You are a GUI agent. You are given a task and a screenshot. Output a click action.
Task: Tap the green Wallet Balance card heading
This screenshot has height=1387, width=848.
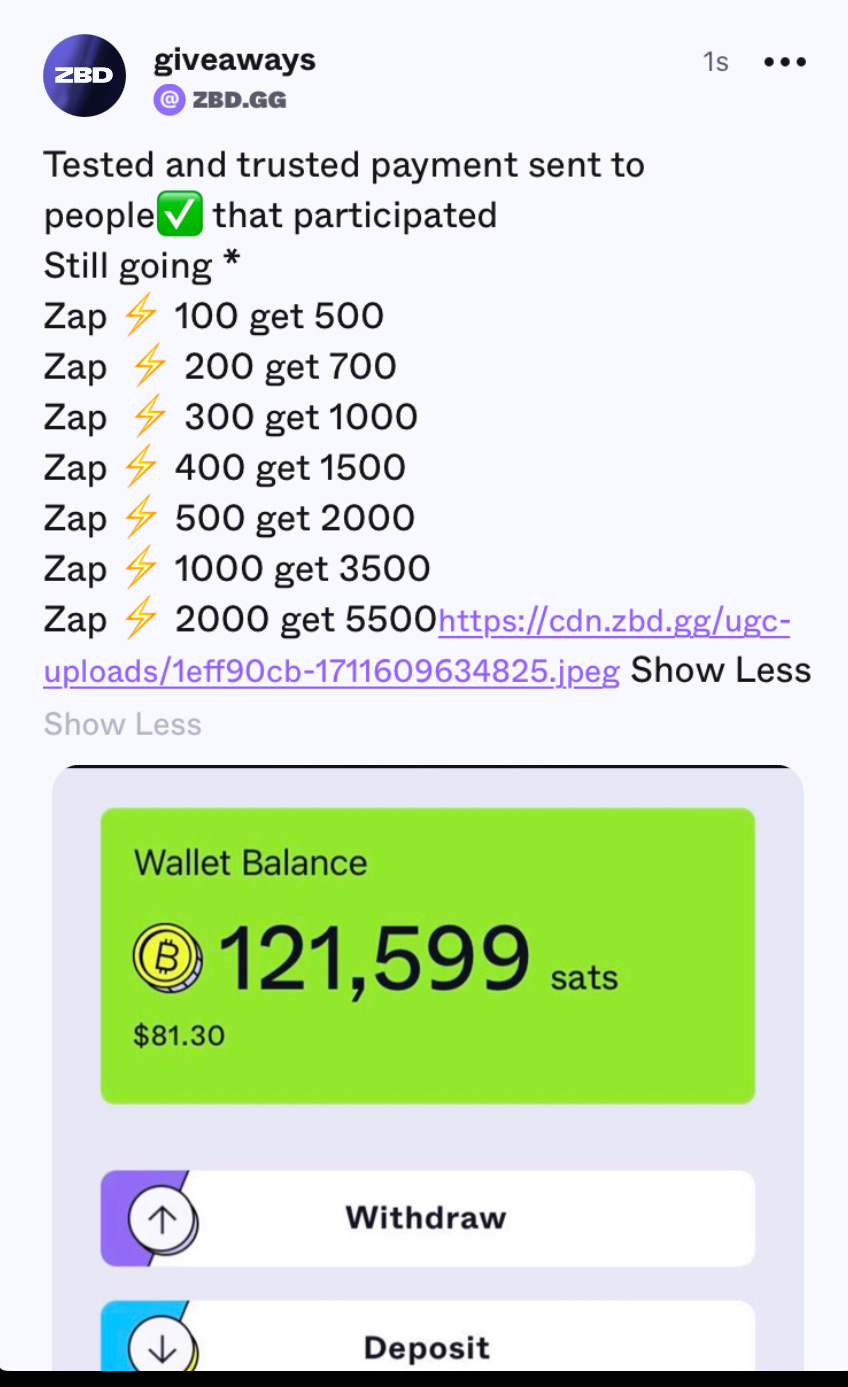point(250,862)
